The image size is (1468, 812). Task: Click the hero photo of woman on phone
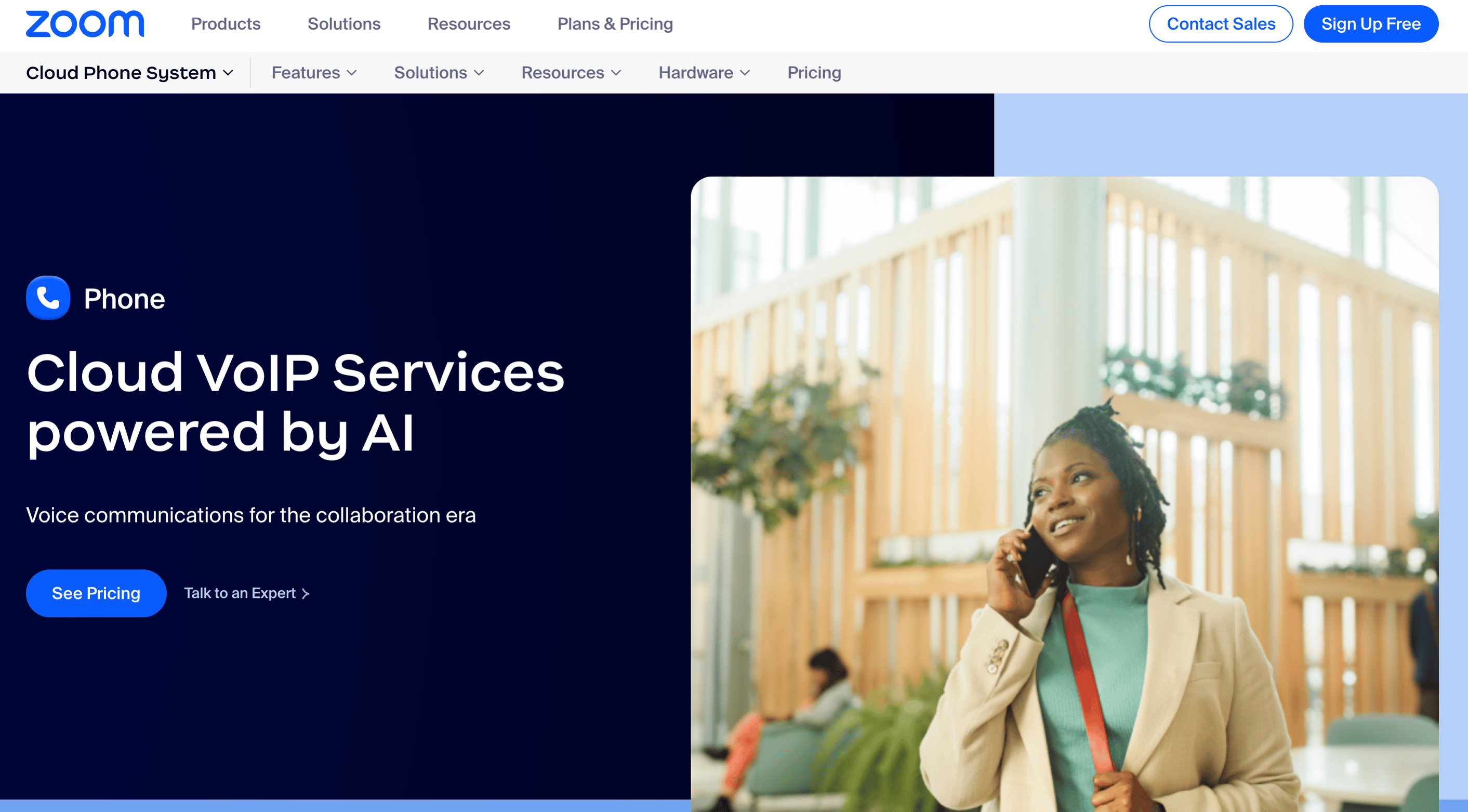(1065, 494)
